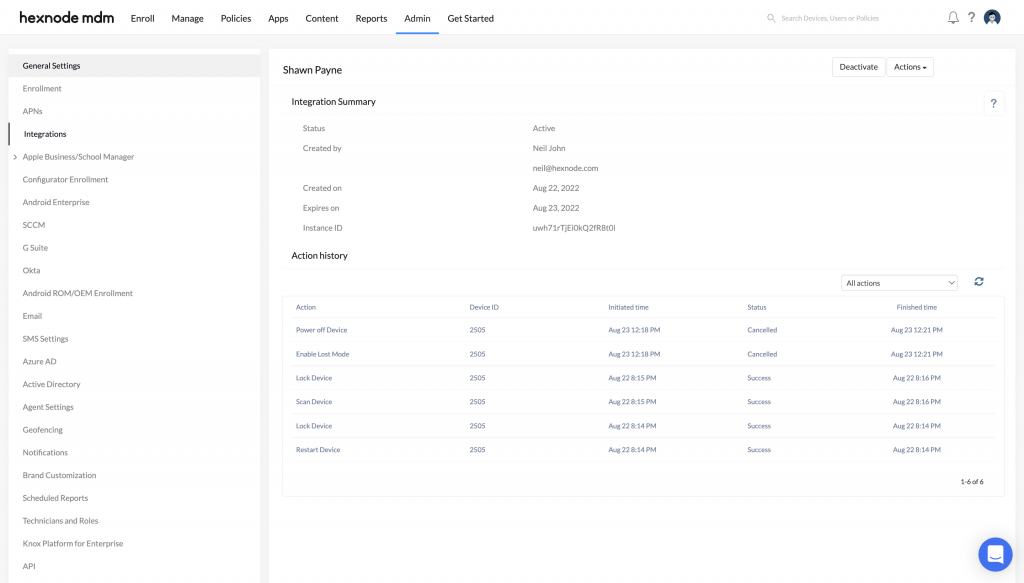Refresh the action history list

(978, 282)
